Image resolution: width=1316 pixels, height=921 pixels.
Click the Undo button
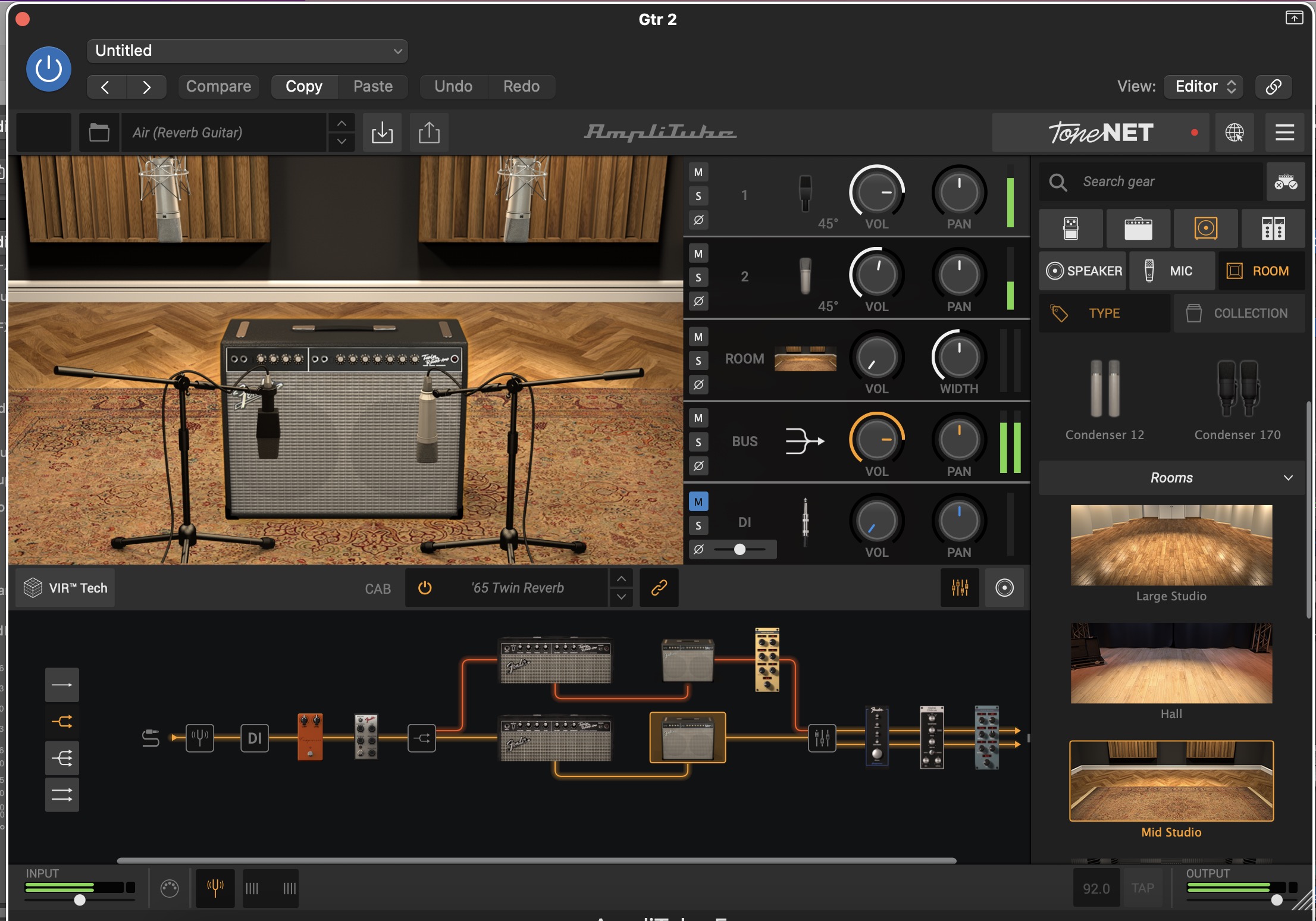[x=453, y=87]
